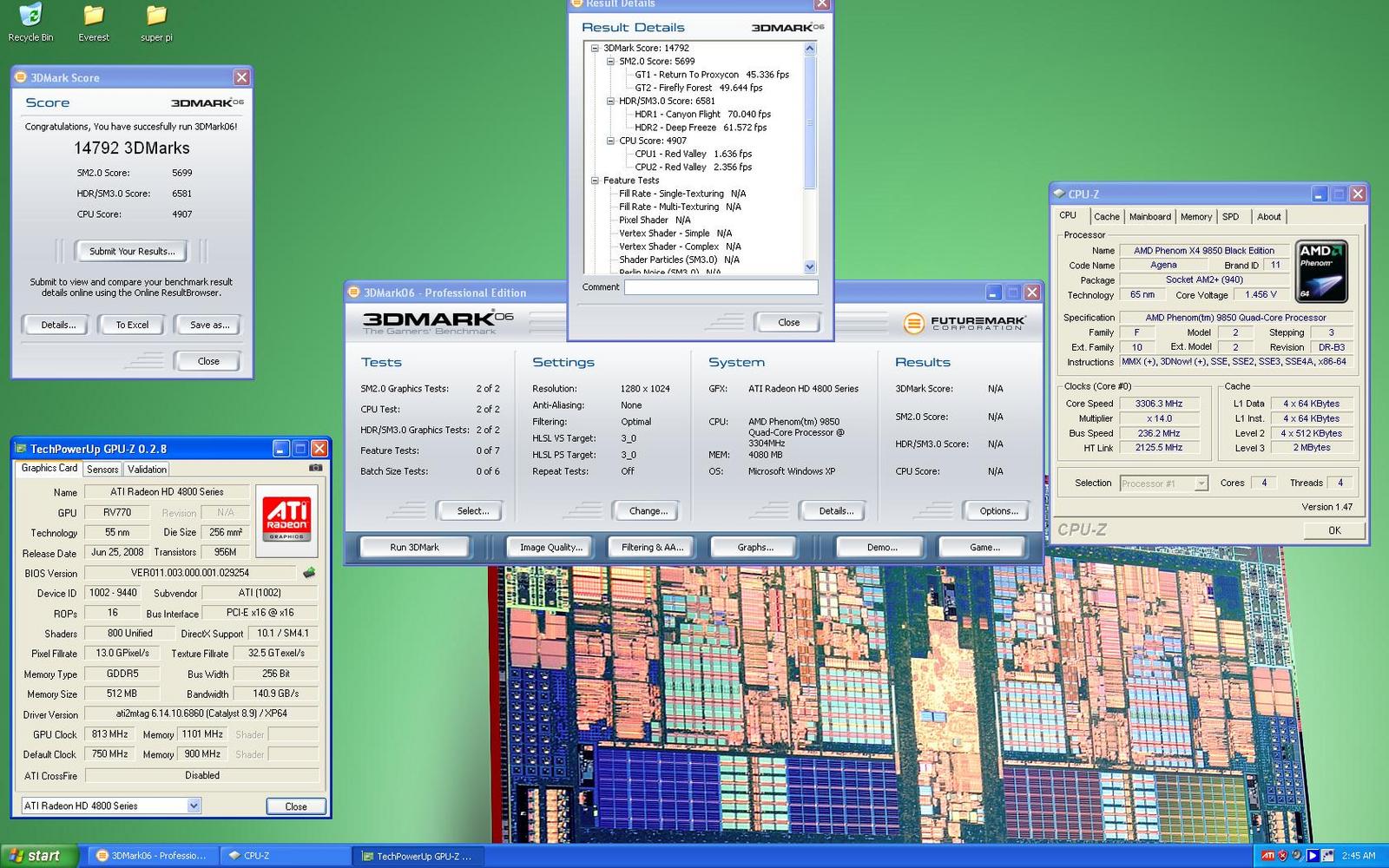Collapse the CPU Score 4907 tree node

pyautogui.click(x=610, y=141)
